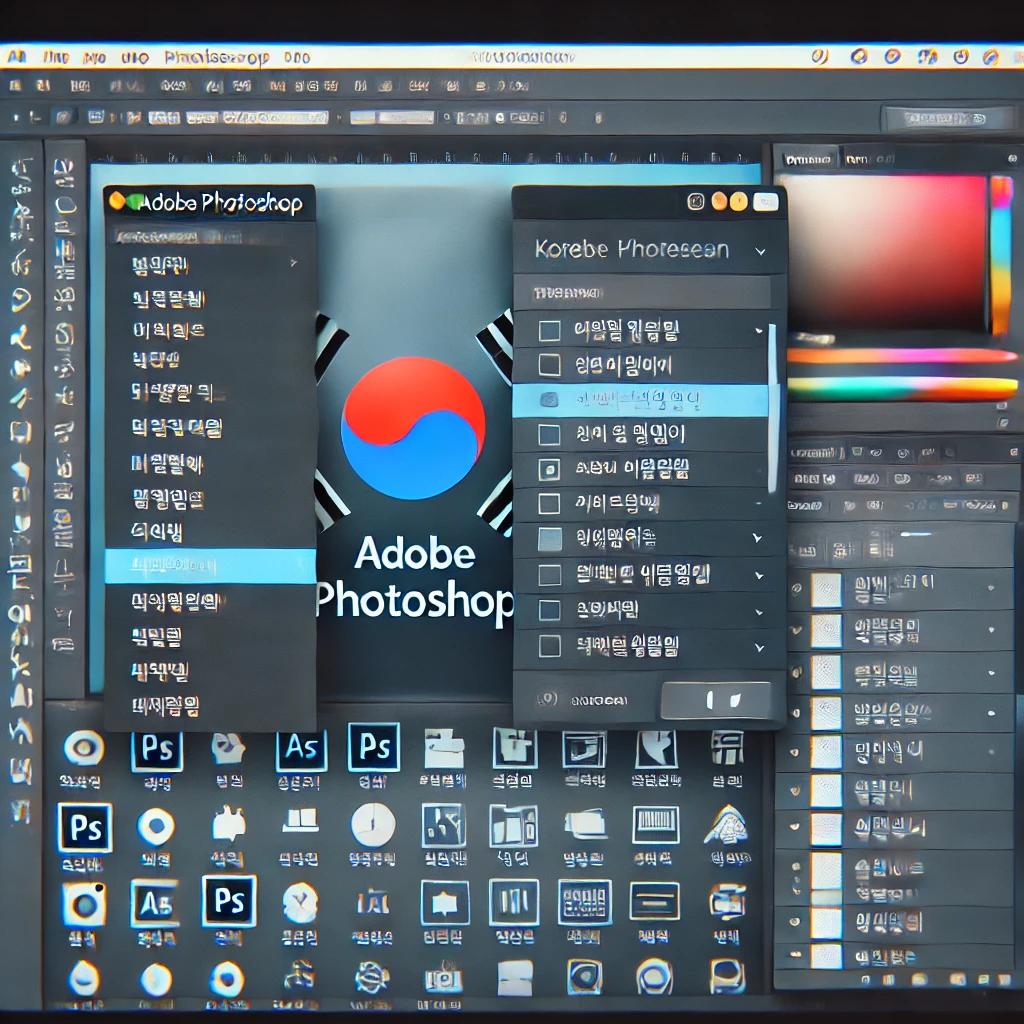This screenshot has height=1024, width=1024.
Task: Expand the submenu arrow on the first Adobe Photoshop menu item
Action: (x=294, y=263)
